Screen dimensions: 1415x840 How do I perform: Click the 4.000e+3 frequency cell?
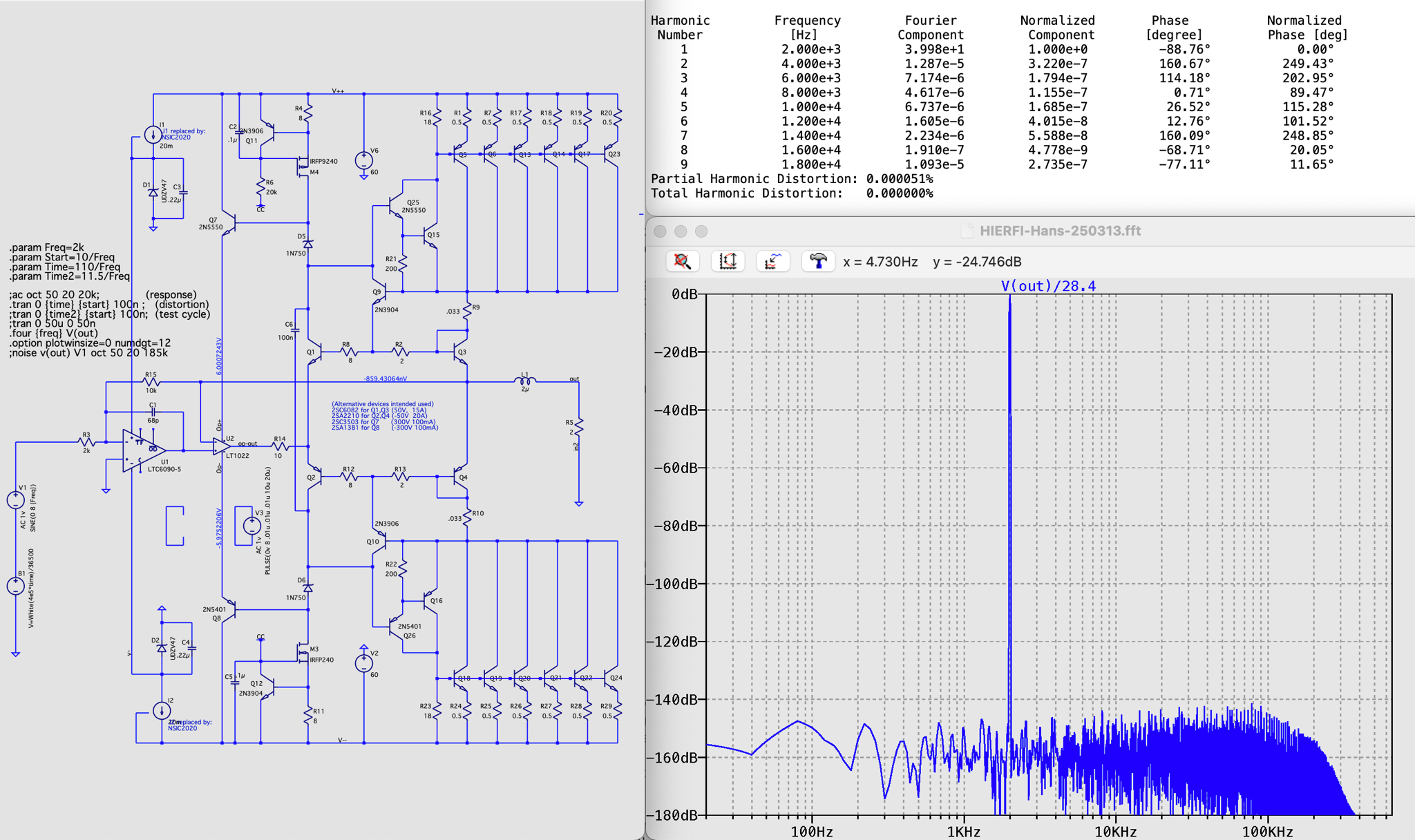click(811, 64)
